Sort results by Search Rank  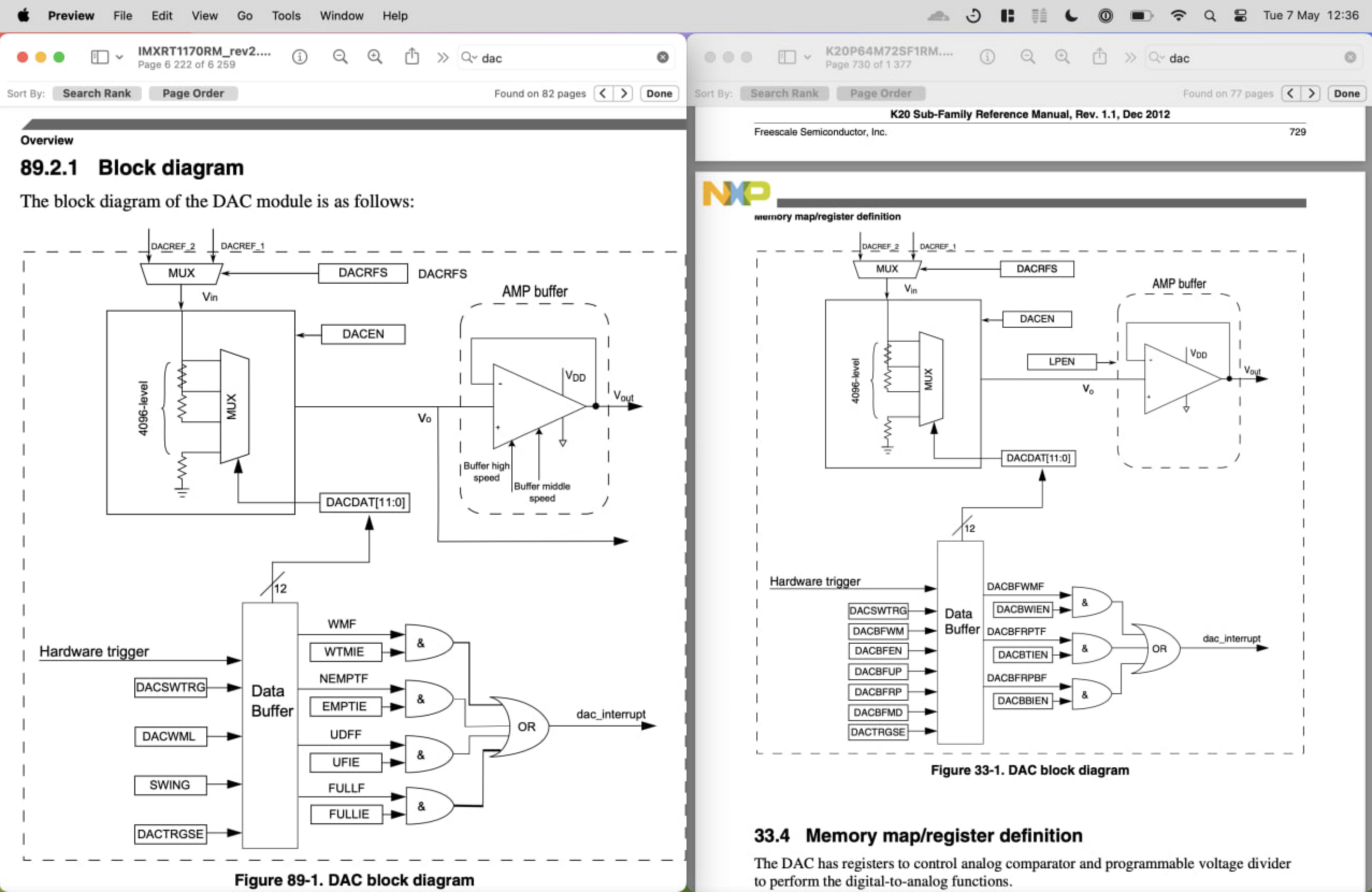(96, 93)
